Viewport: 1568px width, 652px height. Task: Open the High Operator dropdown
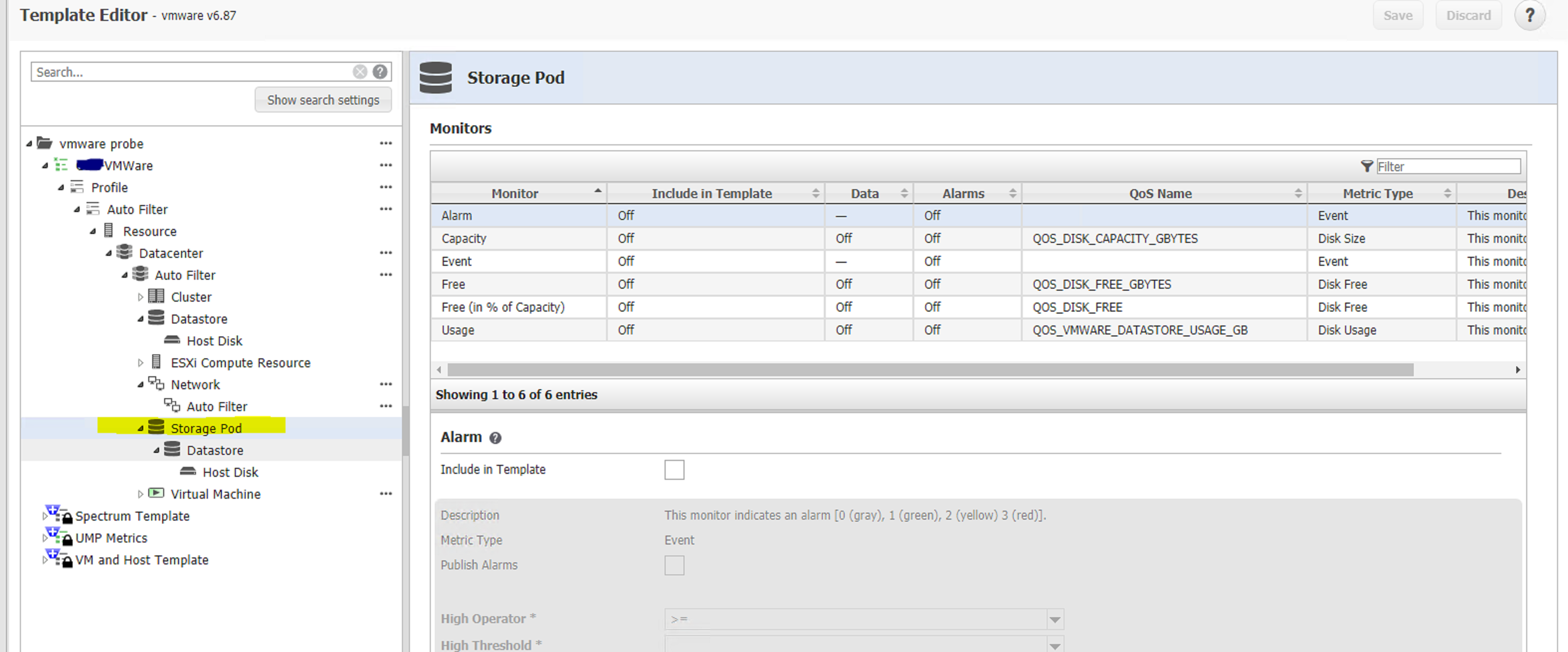[1054, 619]
